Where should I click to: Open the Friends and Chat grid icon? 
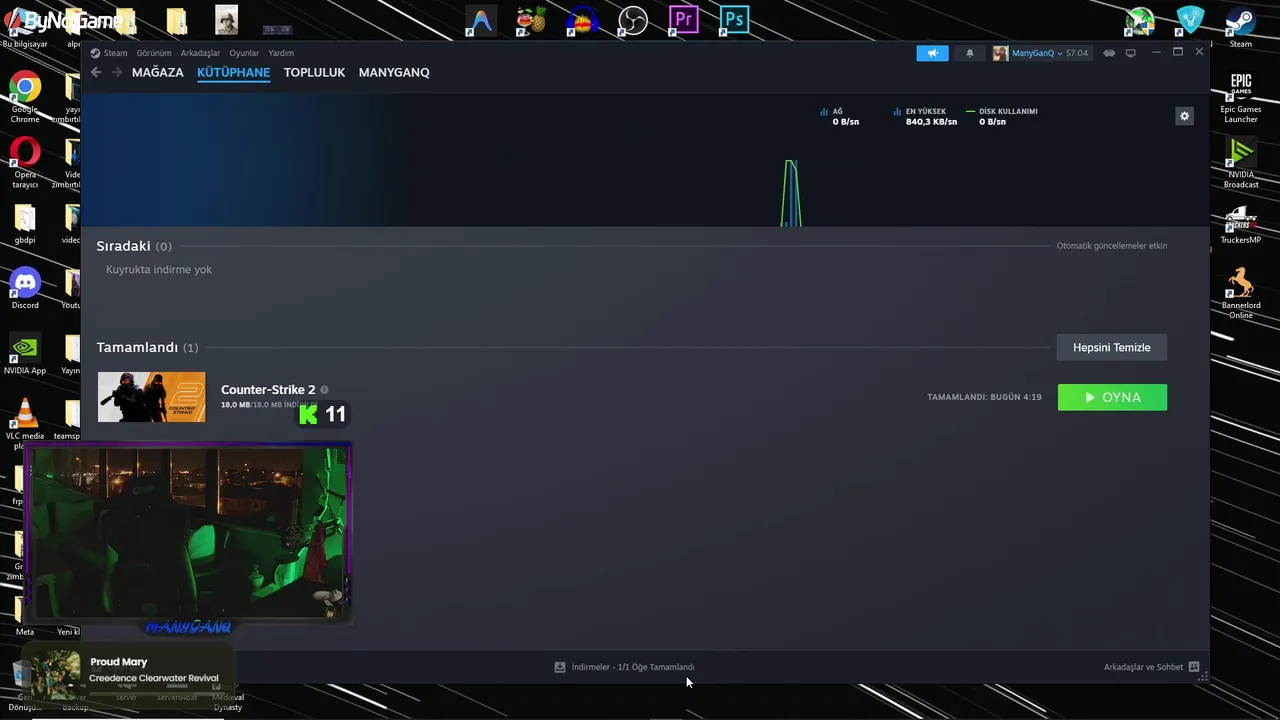(x=1194, y=667)
